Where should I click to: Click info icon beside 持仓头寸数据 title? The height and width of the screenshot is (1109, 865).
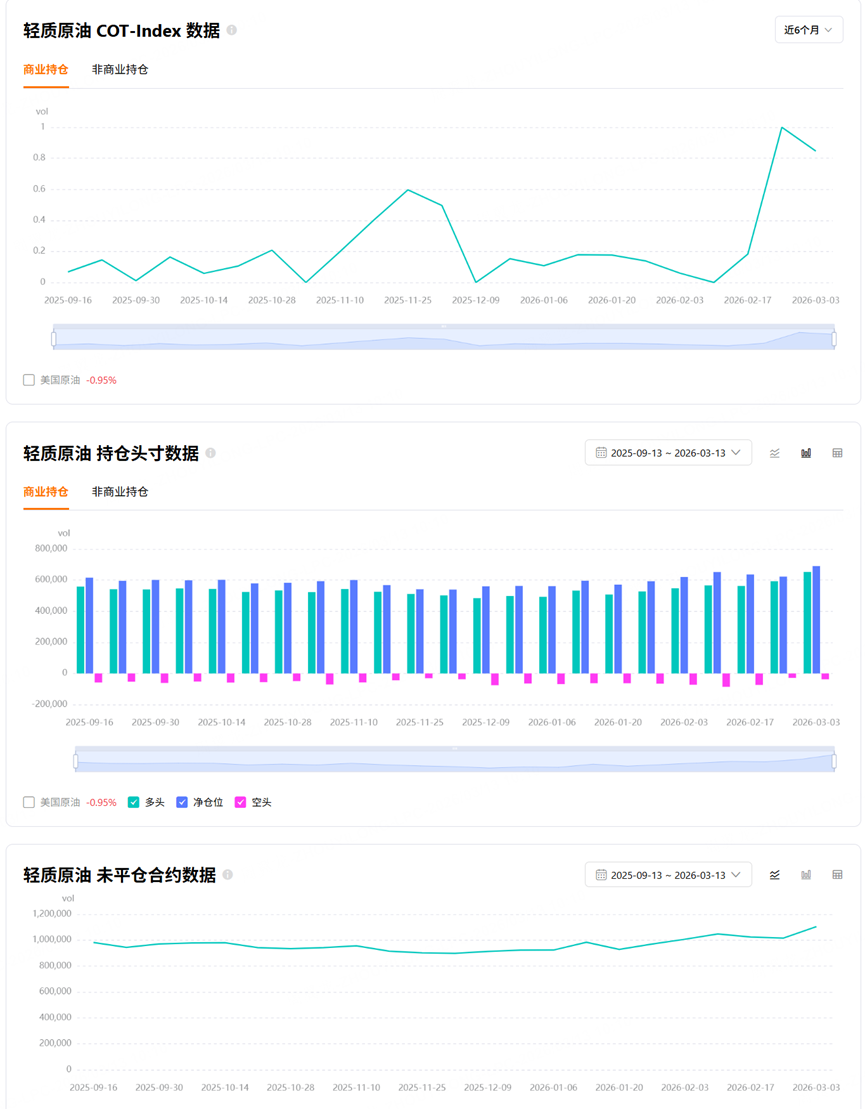210,453
